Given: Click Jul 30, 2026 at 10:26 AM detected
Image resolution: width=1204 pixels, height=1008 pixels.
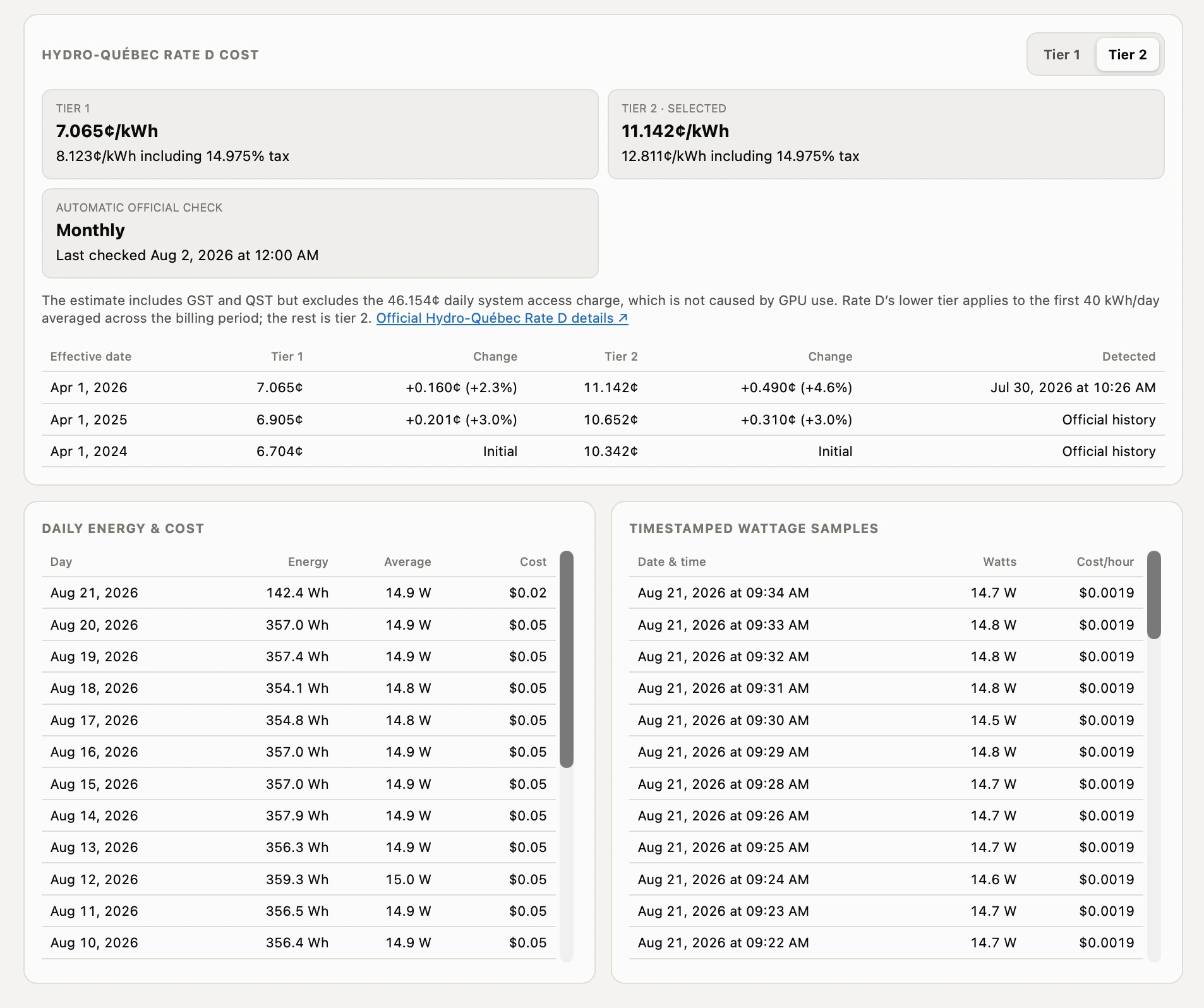Looking at the screenshot, I should (1073, 388).
